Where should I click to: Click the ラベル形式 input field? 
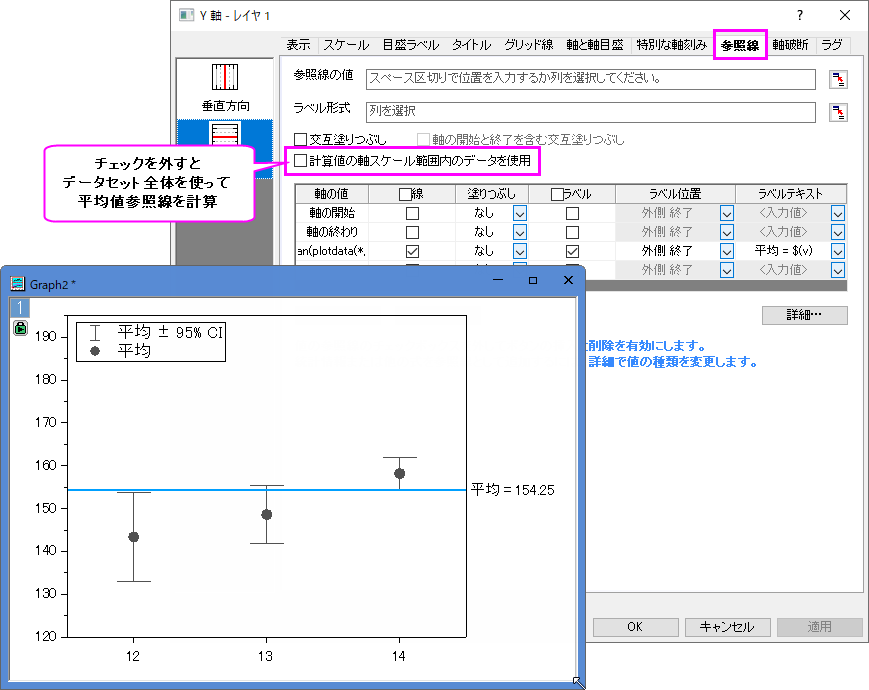[x=591, y=112]
